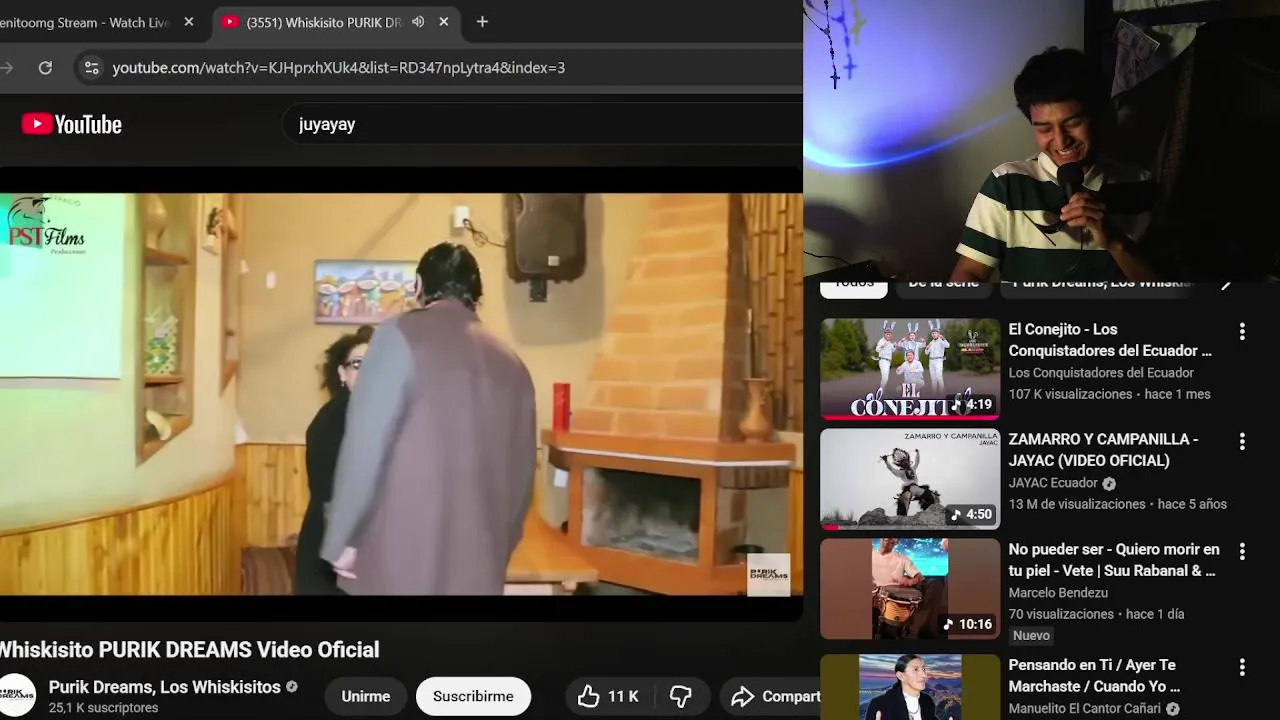
Task: Mute tab using speaker icon
Action: coord(418,22)
